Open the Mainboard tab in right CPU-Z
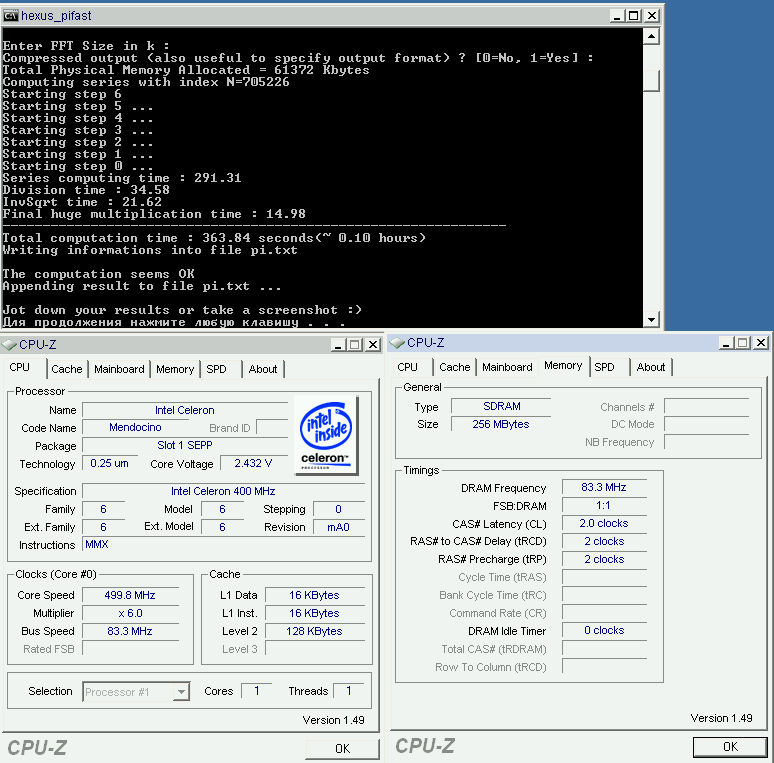Screen dimensions: 774x763 (x=507, y=367)
